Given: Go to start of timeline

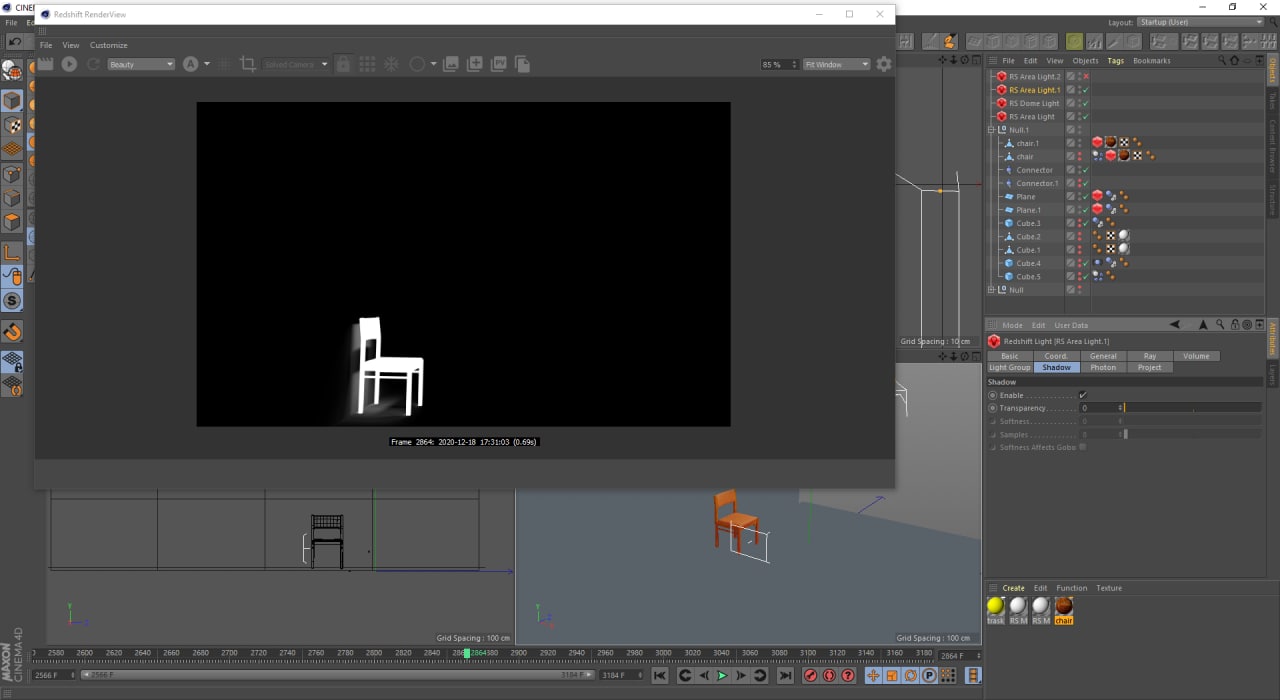Looking at the screenshot, I should coord(660,676).
